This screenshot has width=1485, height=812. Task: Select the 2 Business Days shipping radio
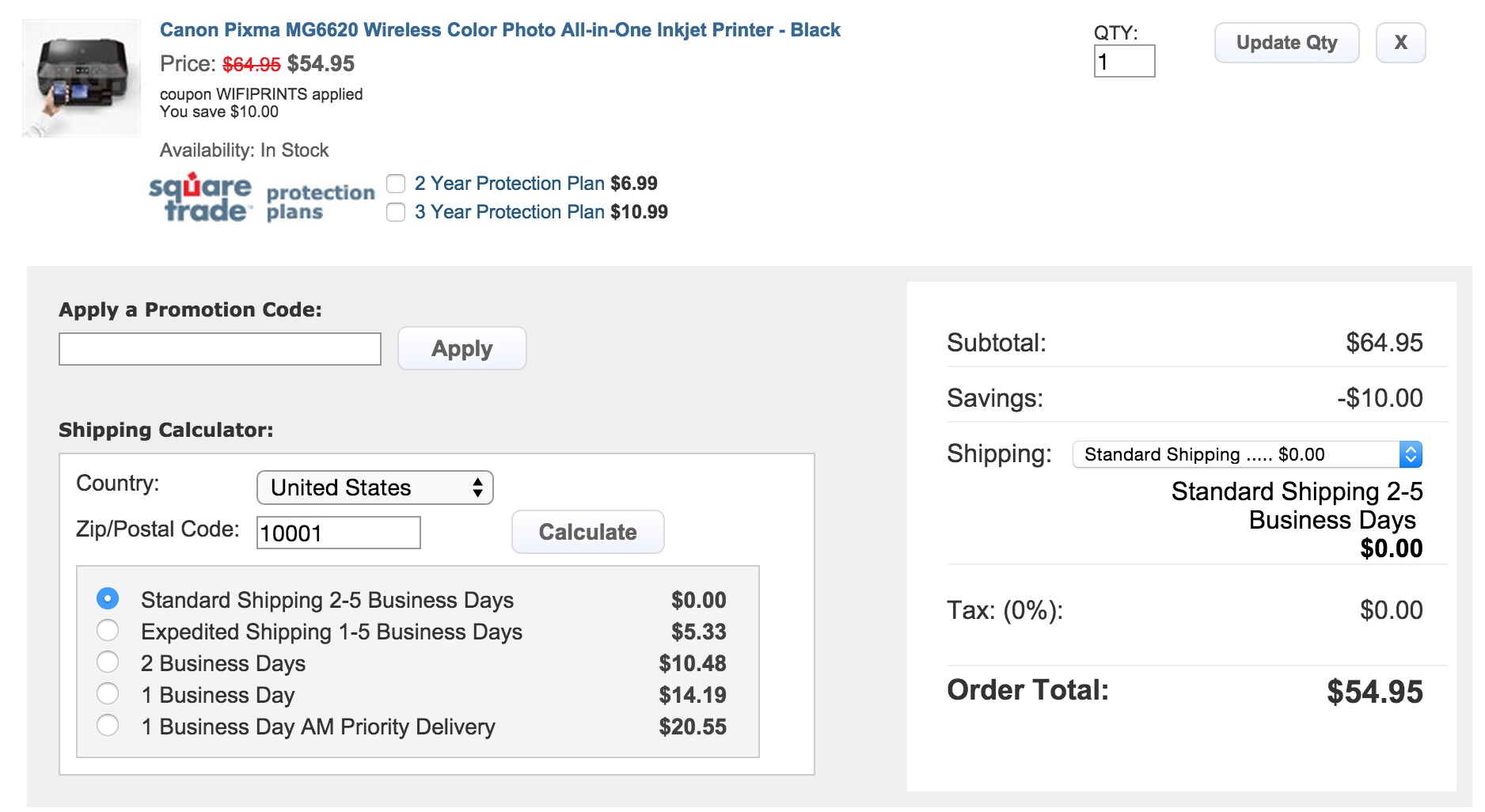coord(108,662)
